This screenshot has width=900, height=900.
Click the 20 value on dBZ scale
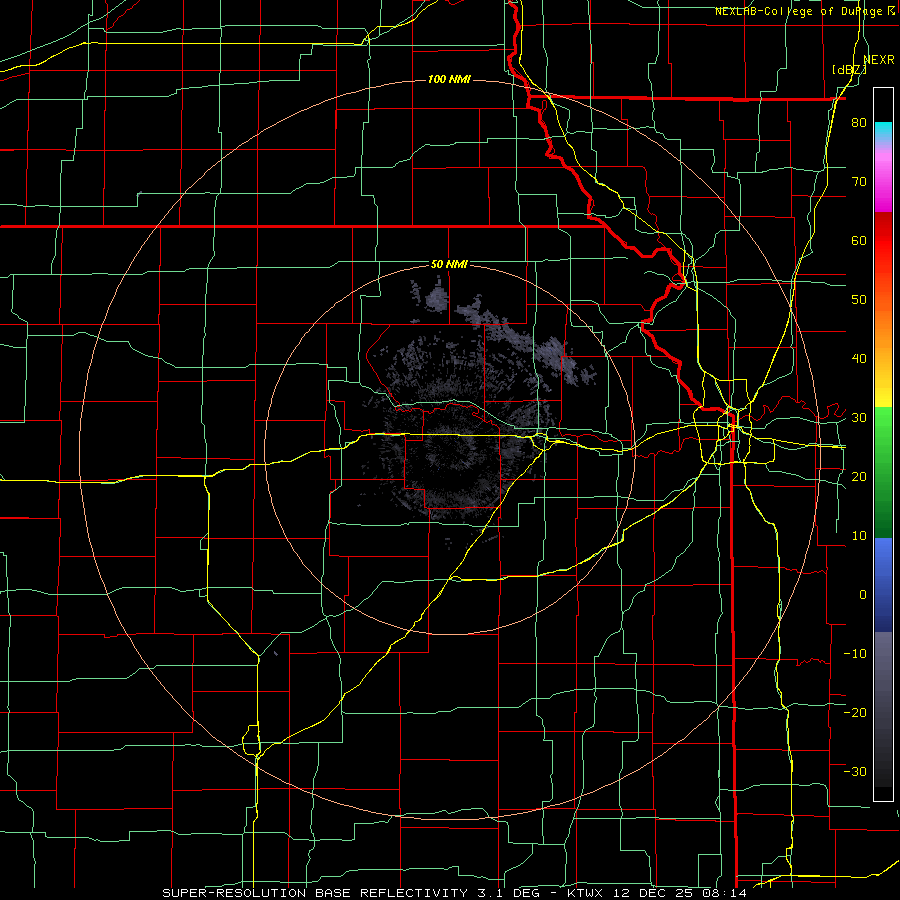(859, 476)
